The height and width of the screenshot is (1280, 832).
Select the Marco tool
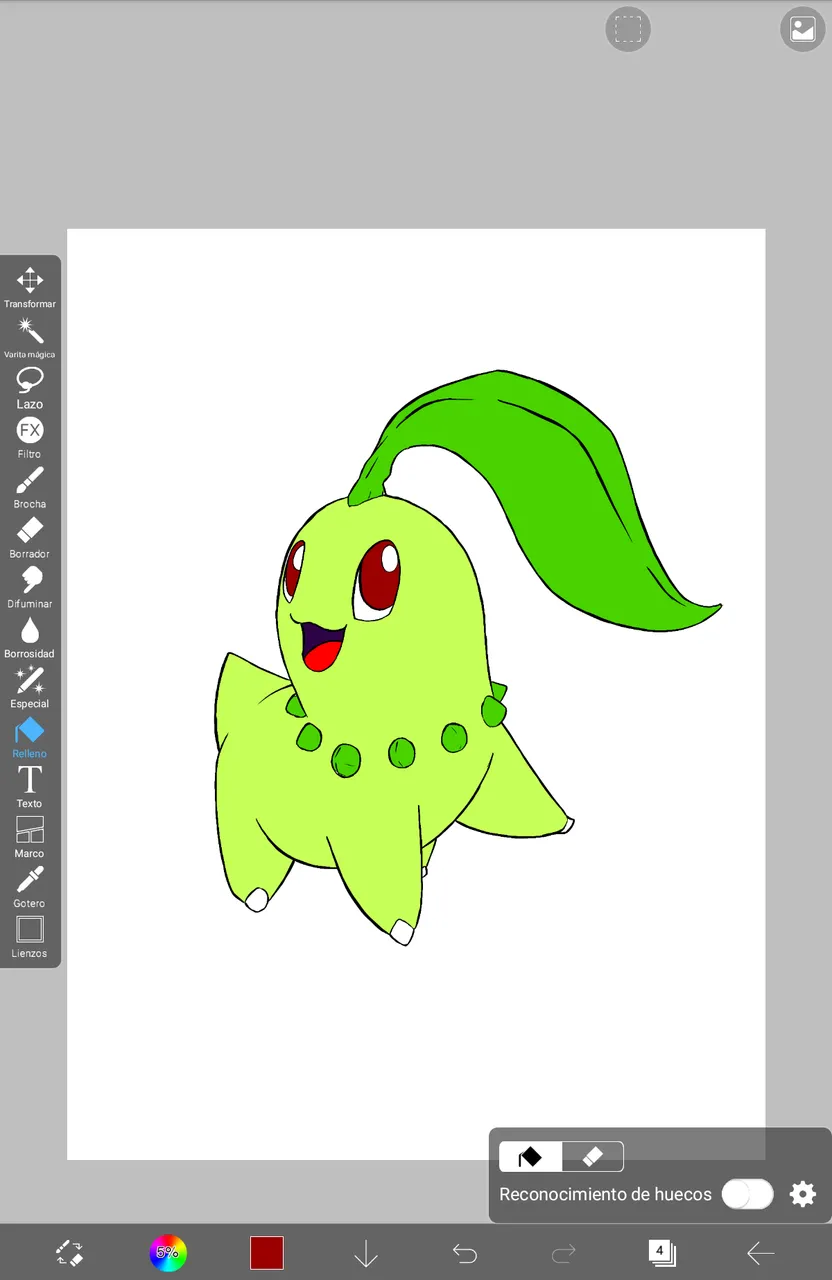tap(30, 838)
